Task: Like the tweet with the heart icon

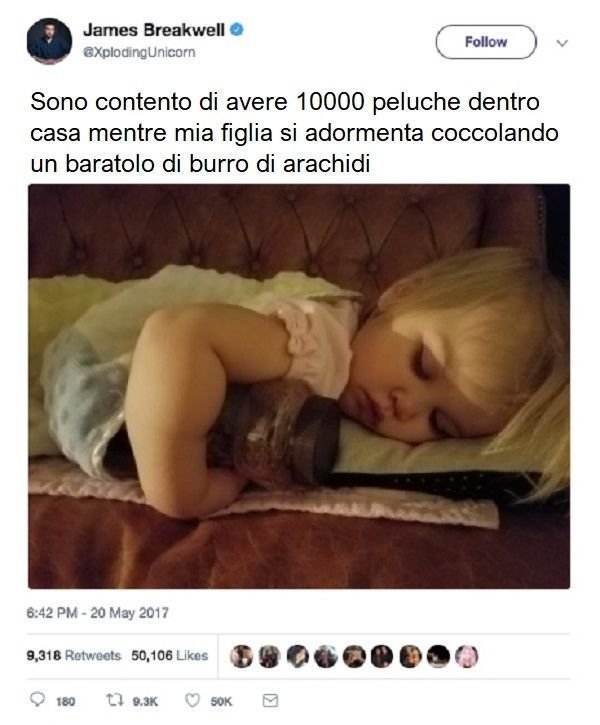Action: pyautogui.click(x=192, y=700)
